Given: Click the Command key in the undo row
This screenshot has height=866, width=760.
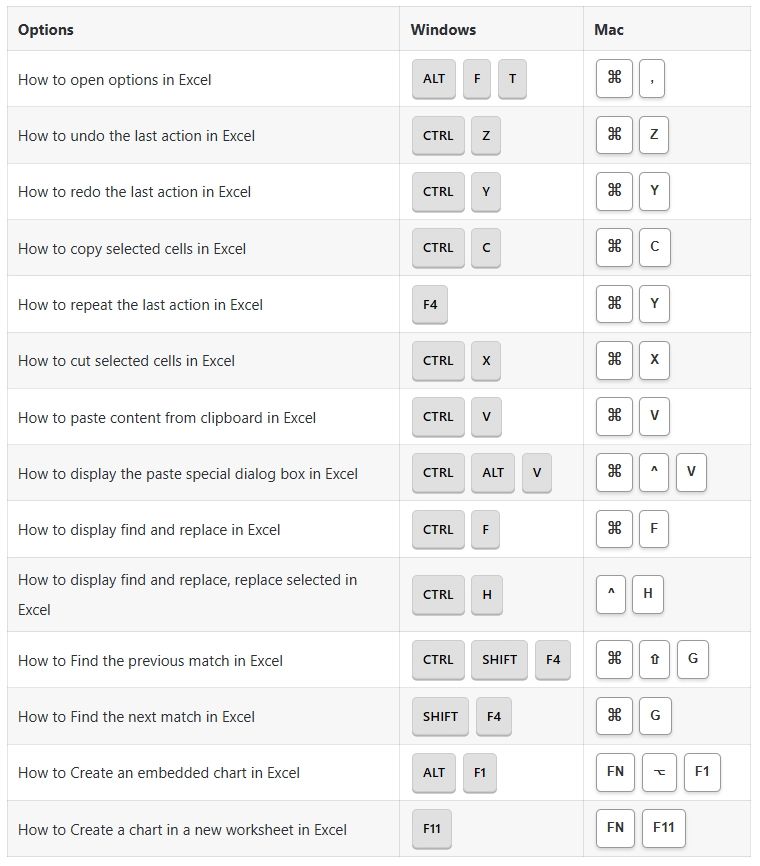Looking at the screenshot, I should point(614,135).
